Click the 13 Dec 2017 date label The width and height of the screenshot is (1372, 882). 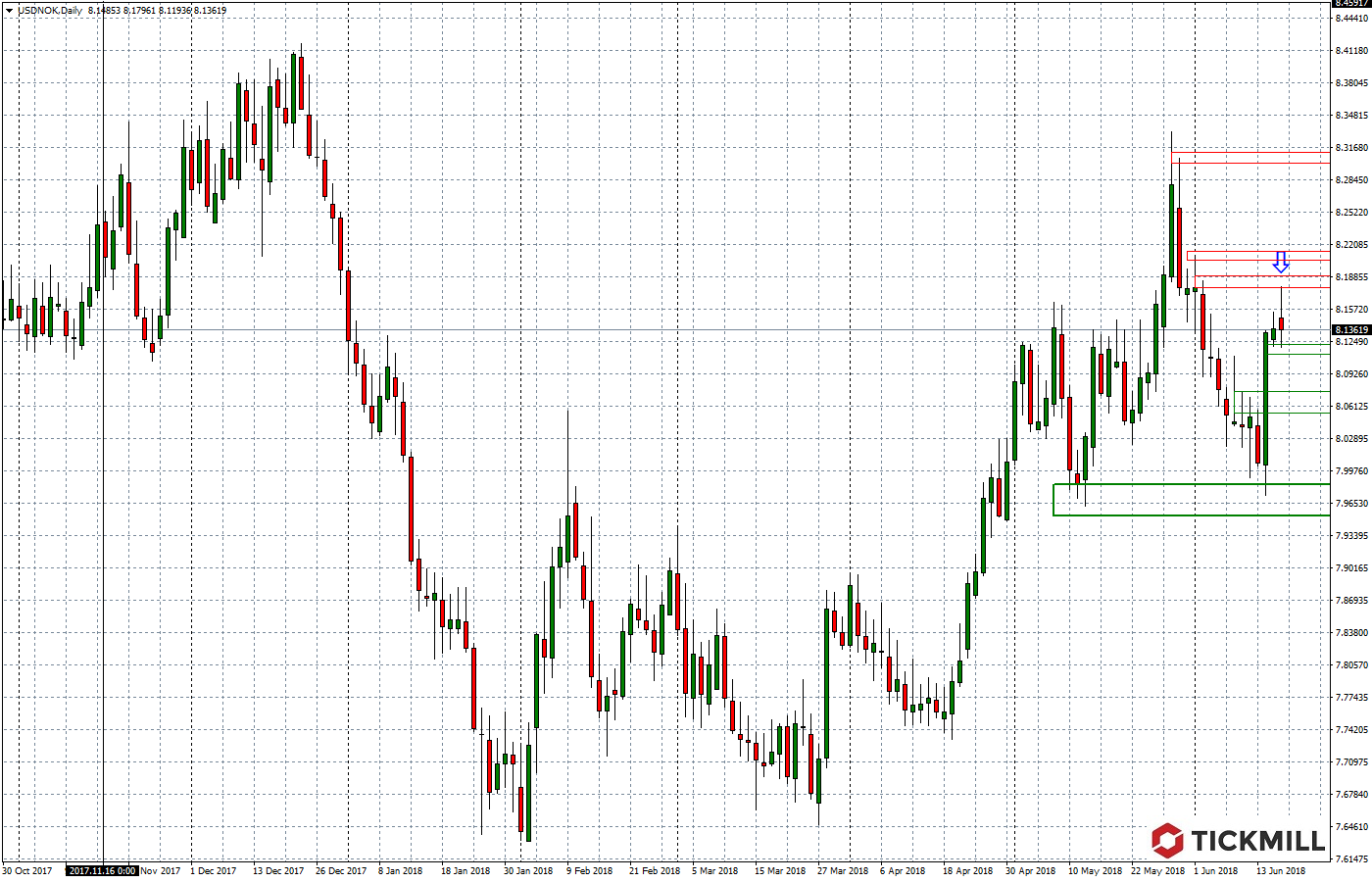278,870
